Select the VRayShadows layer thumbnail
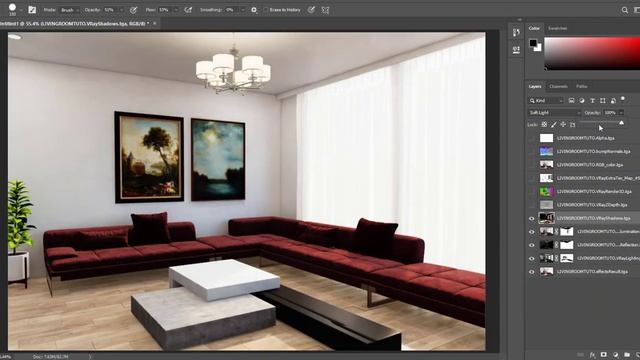The height and width of the screenshot is (360, 640). [546, 218]
